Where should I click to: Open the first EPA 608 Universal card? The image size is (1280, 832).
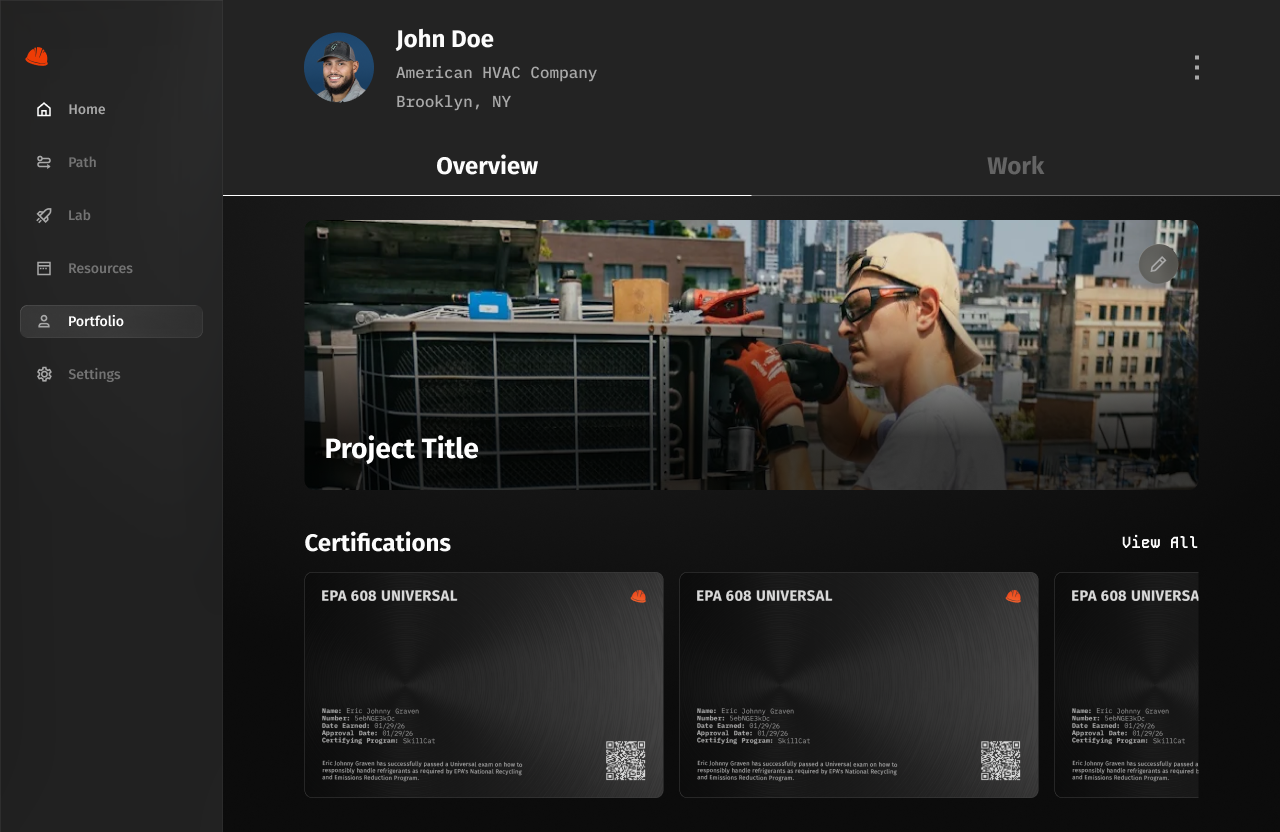(483, 685)
